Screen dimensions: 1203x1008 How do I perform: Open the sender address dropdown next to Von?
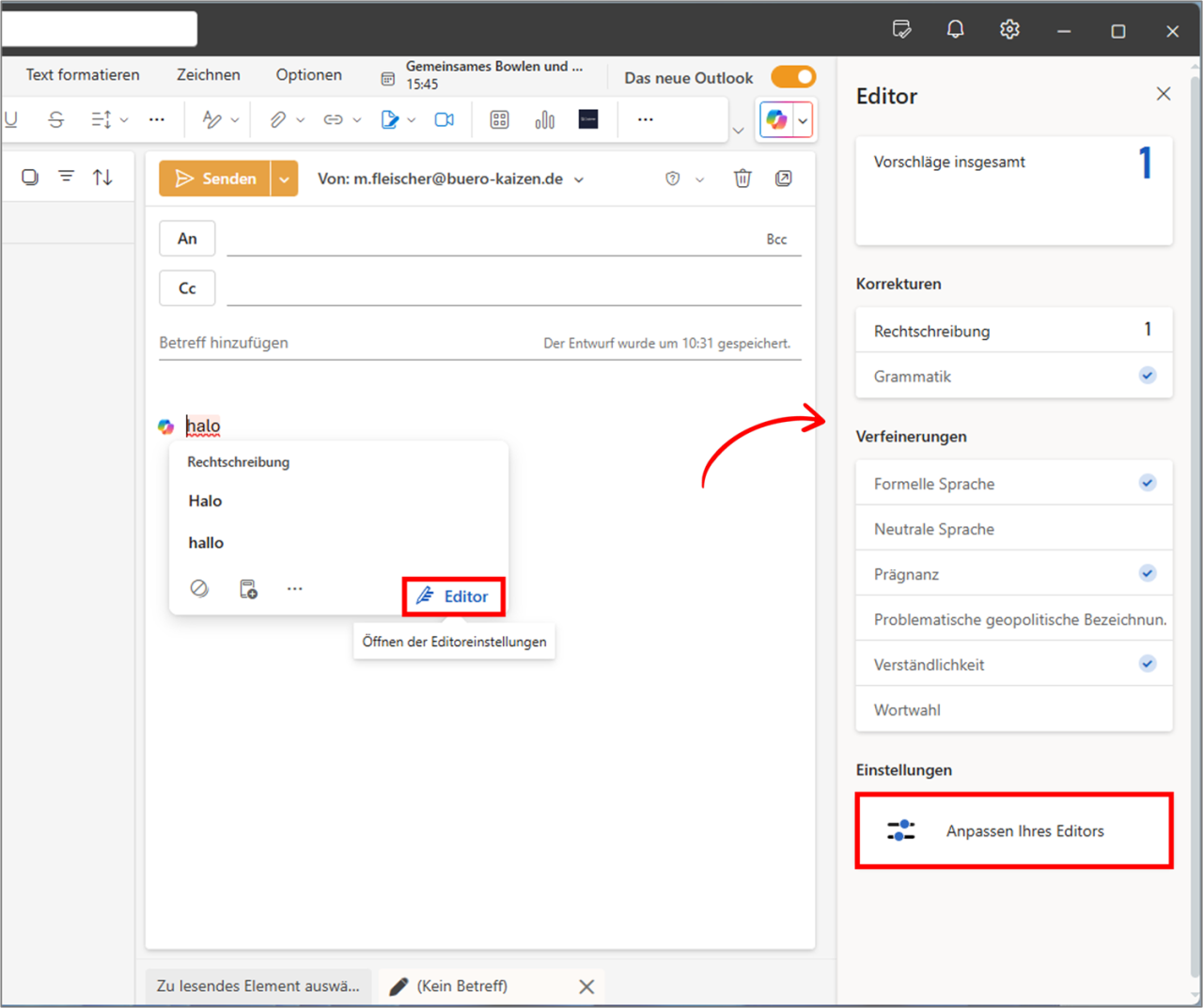coord(579,178)
